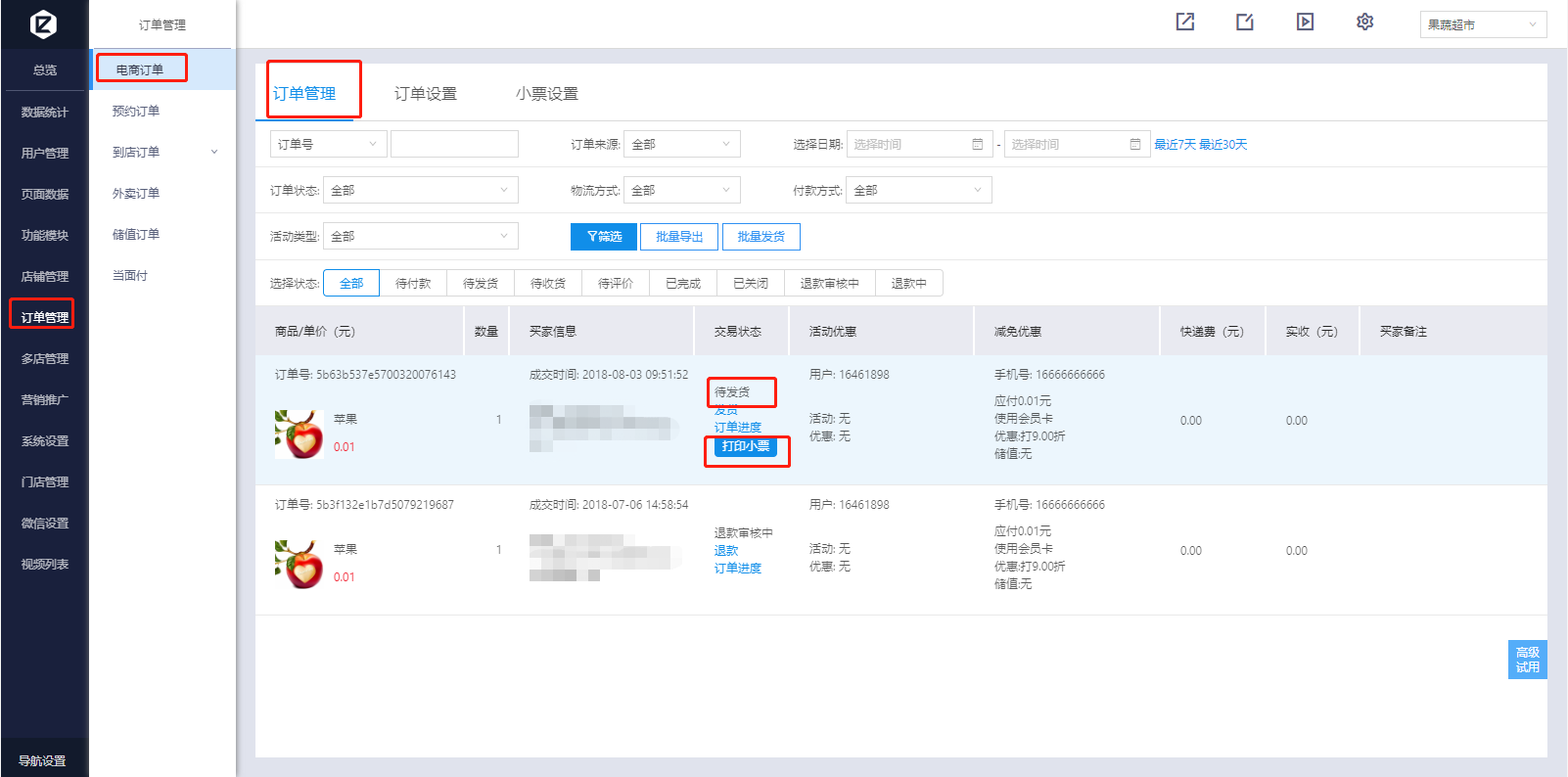Select the 待评价 status filter
This screenshot has width=1568, height=777.
click(x=616, y=283)
